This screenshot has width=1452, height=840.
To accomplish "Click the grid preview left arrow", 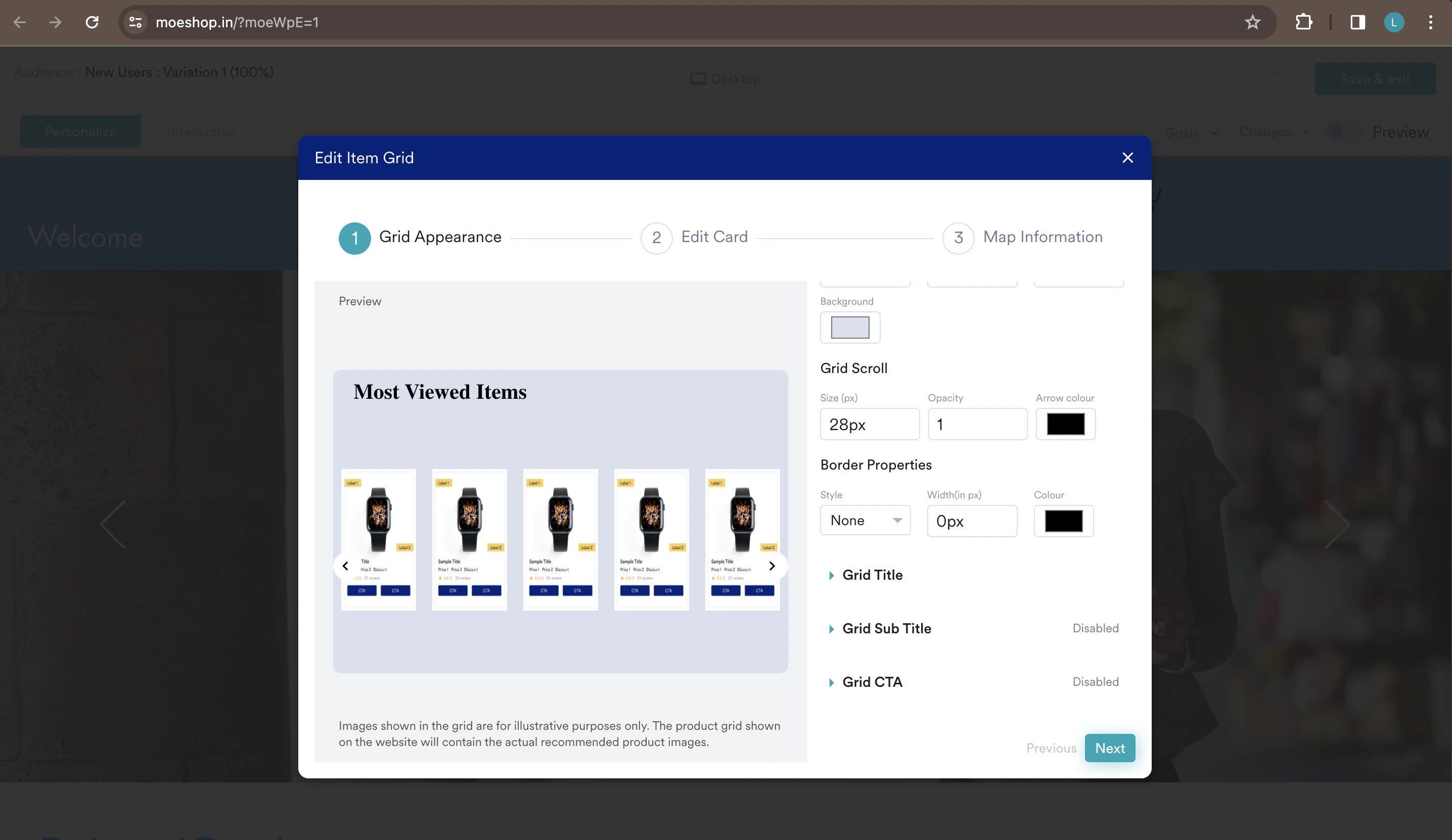I will click(345, 566).
